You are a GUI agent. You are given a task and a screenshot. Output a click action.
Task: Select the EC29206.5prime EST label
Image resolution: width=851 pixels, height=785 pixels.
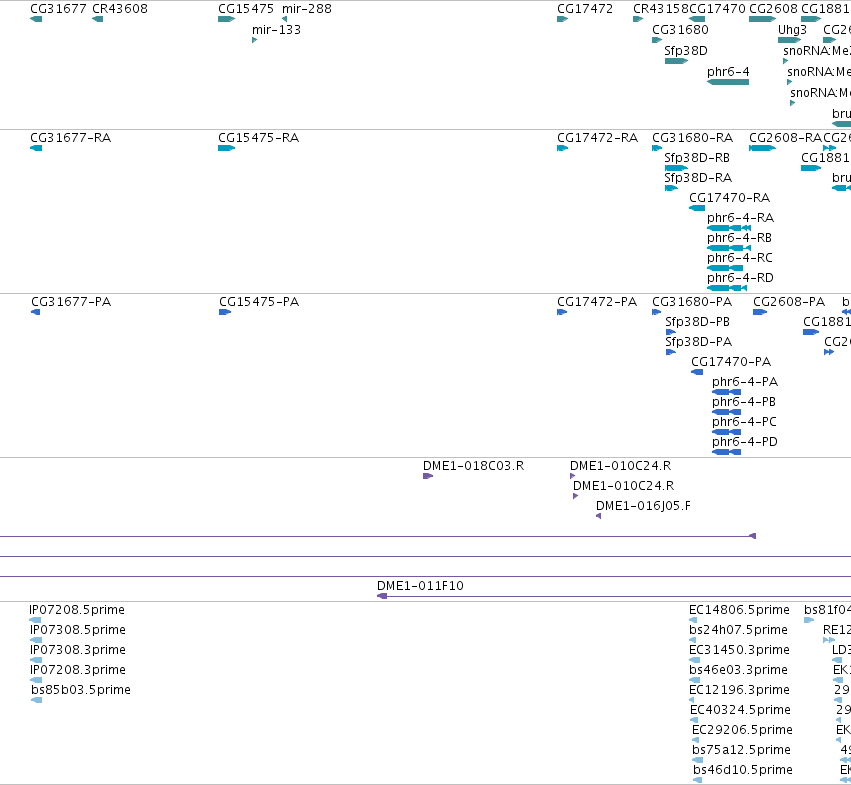pos(742,731)
